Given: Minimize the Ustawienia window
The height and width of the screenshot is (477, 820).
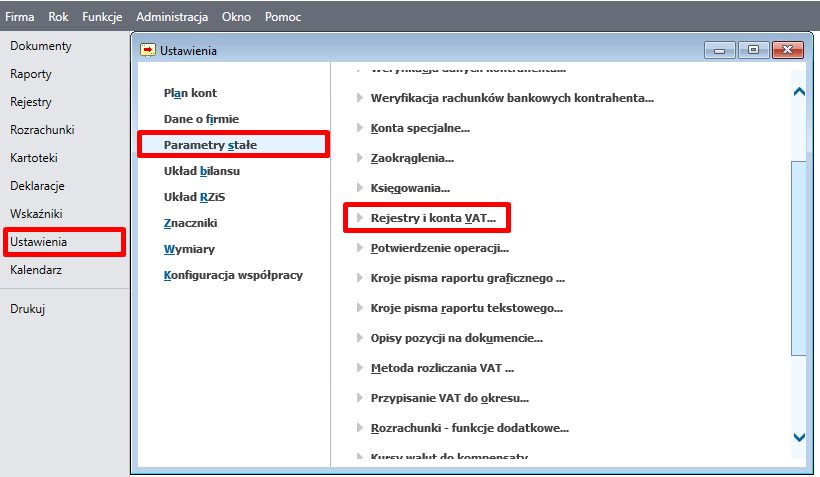Looking at the screenshot, I should pos(720,50).
